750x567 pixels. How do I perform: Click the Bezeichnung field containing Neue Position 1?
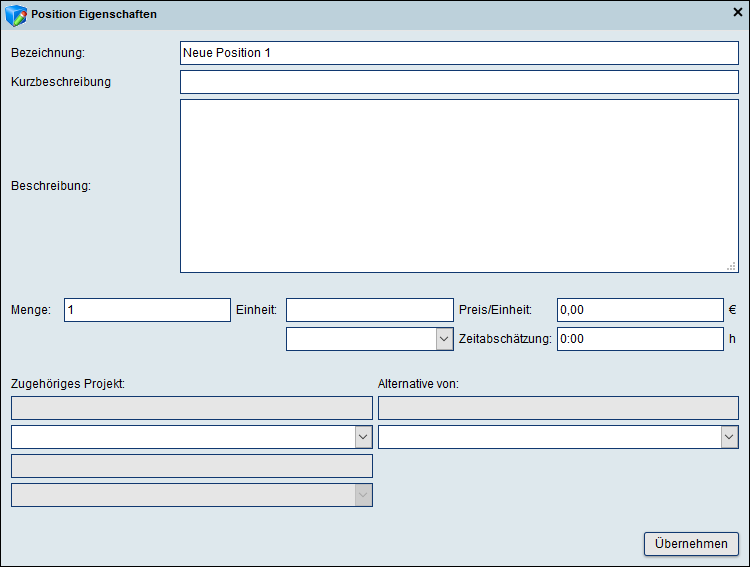click(x=458, y=53)
